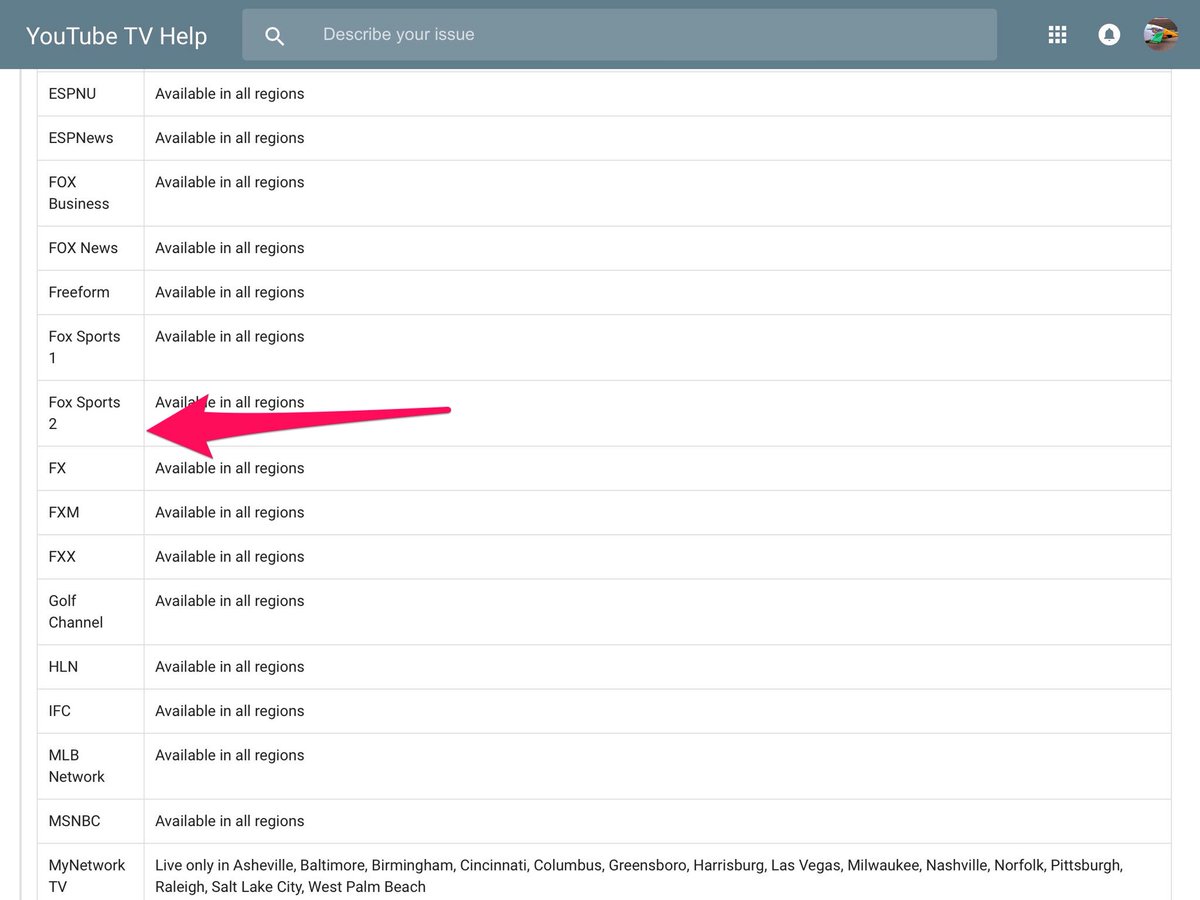Select the FOX News channel cell
The width and height of the screenshot is (1200, 900).
click(91, 248)
